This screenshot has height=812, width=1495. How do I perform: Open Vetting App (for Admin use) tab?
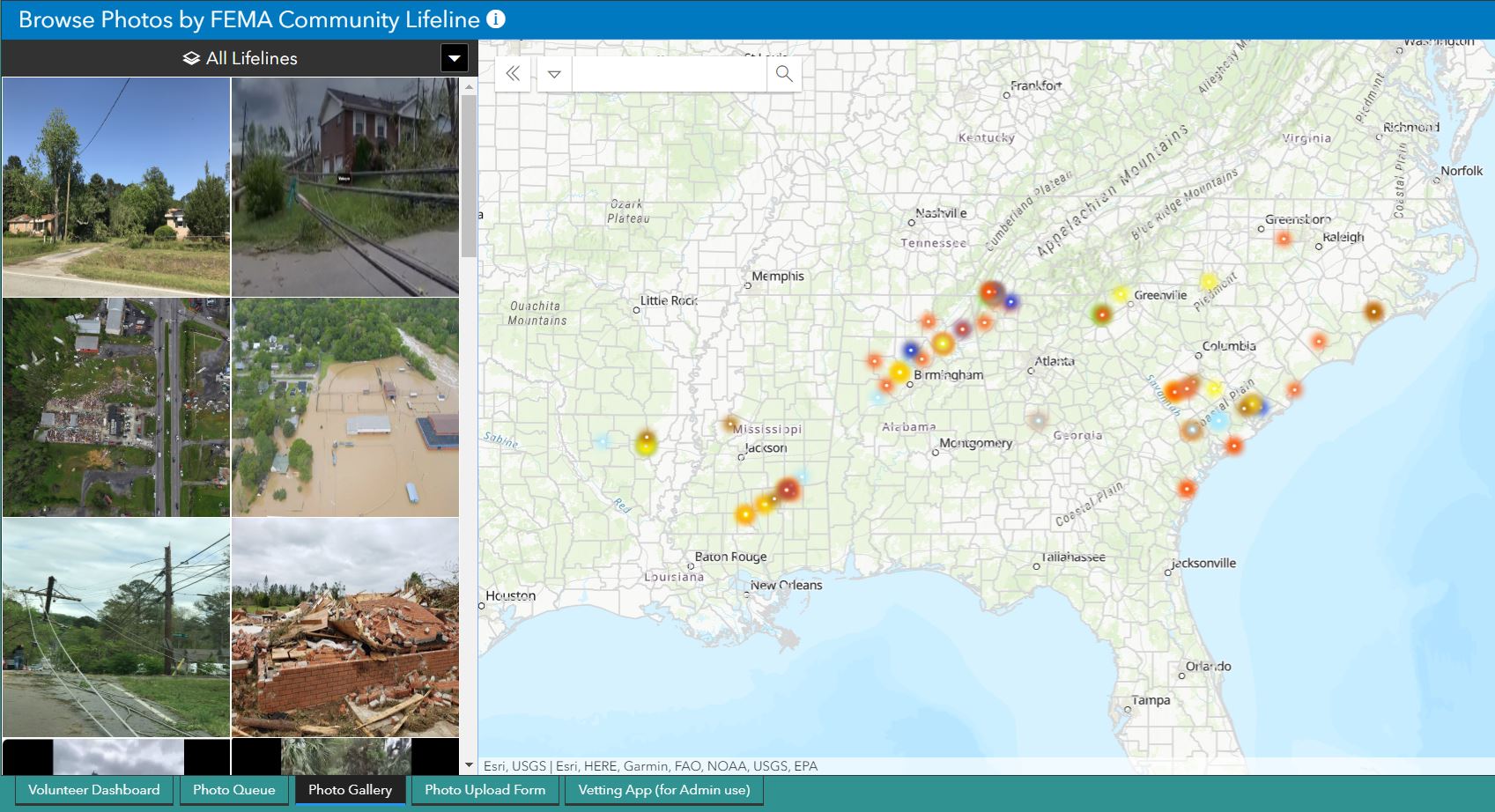click(663, 790)
